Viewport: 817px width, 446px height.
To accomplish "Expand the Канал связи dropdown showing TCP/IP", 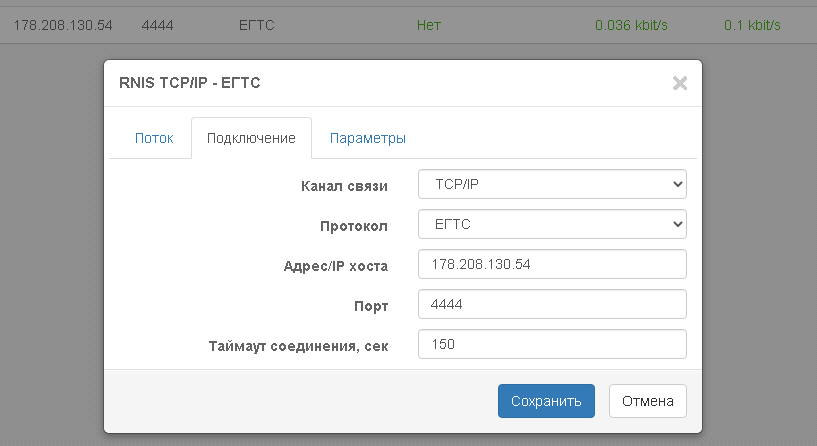I will click(551, 185).
